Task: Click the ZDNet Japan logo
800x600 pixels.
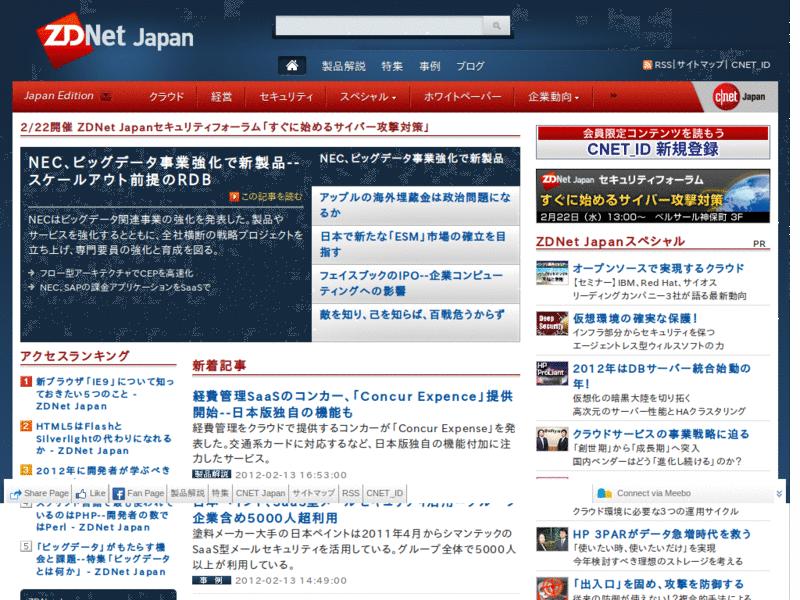Action: [115, 39]
